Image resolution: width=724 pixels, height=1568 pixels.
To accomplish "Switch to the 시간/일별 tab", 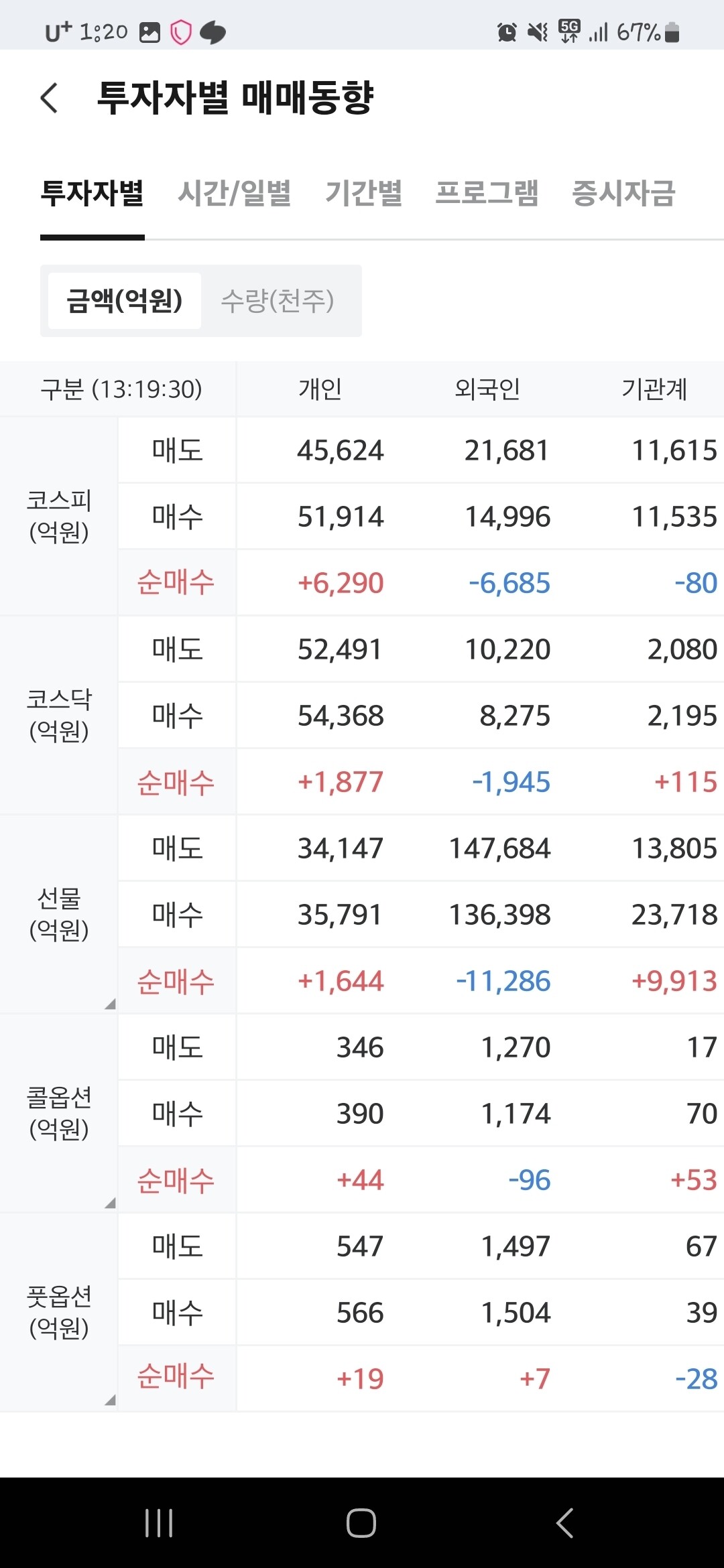I will pos(236,194).
